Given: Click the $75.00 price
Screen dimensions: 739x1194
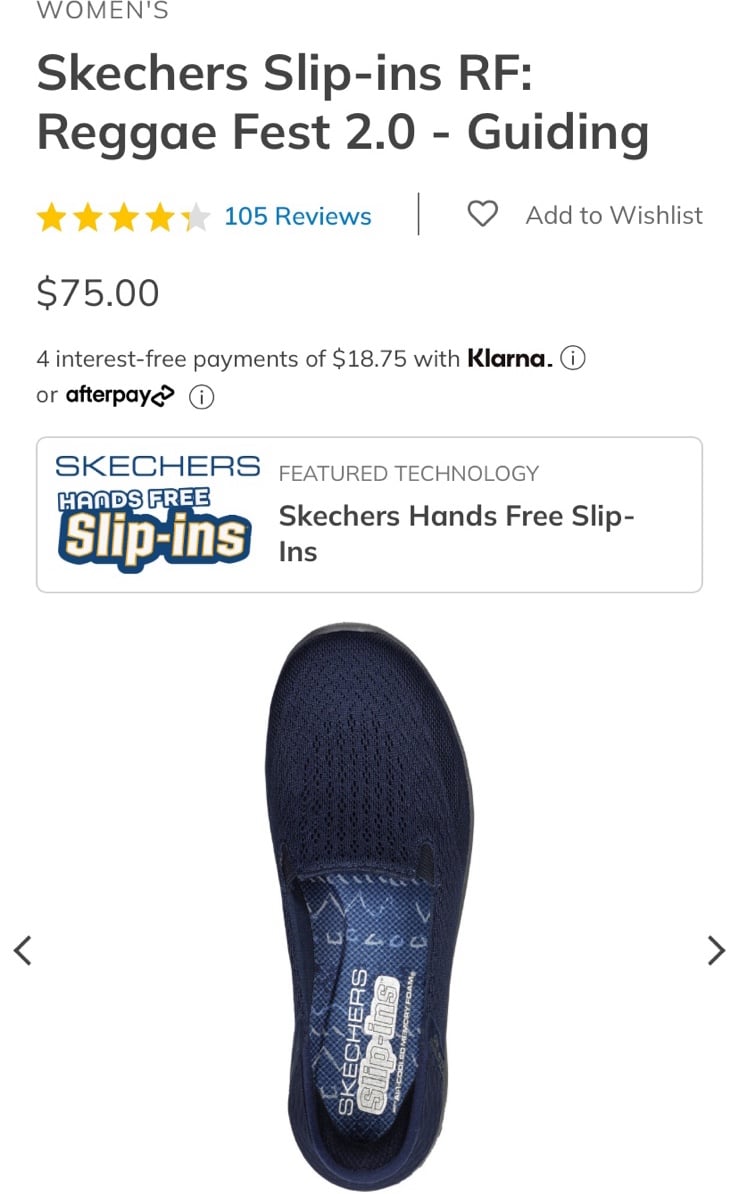Looking at the screenshot, I should 98,293.
